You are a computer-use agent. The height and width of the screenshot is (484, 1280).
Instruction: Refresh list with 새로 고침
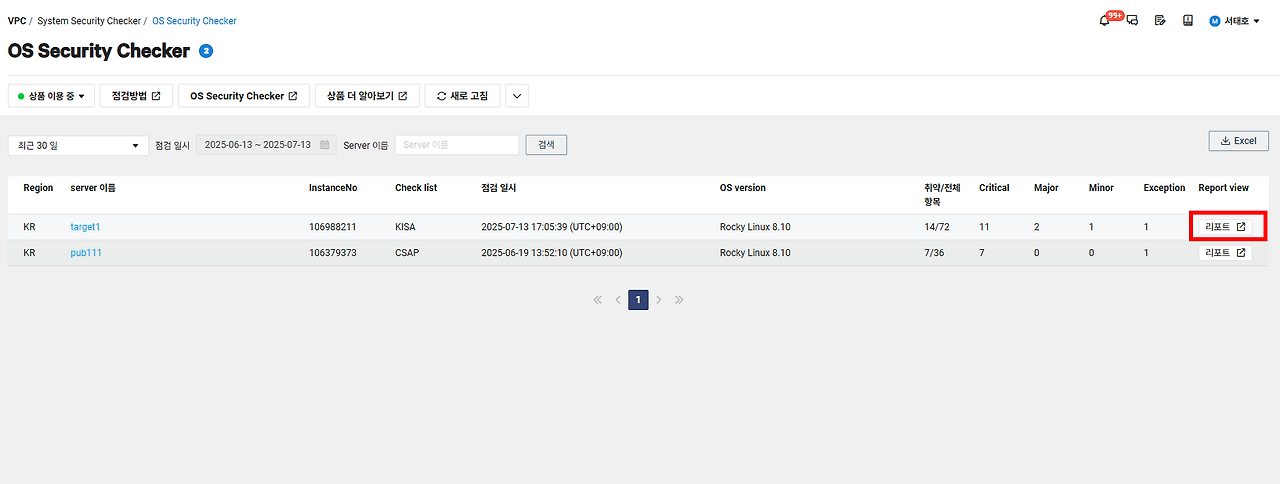coord(462,96)
